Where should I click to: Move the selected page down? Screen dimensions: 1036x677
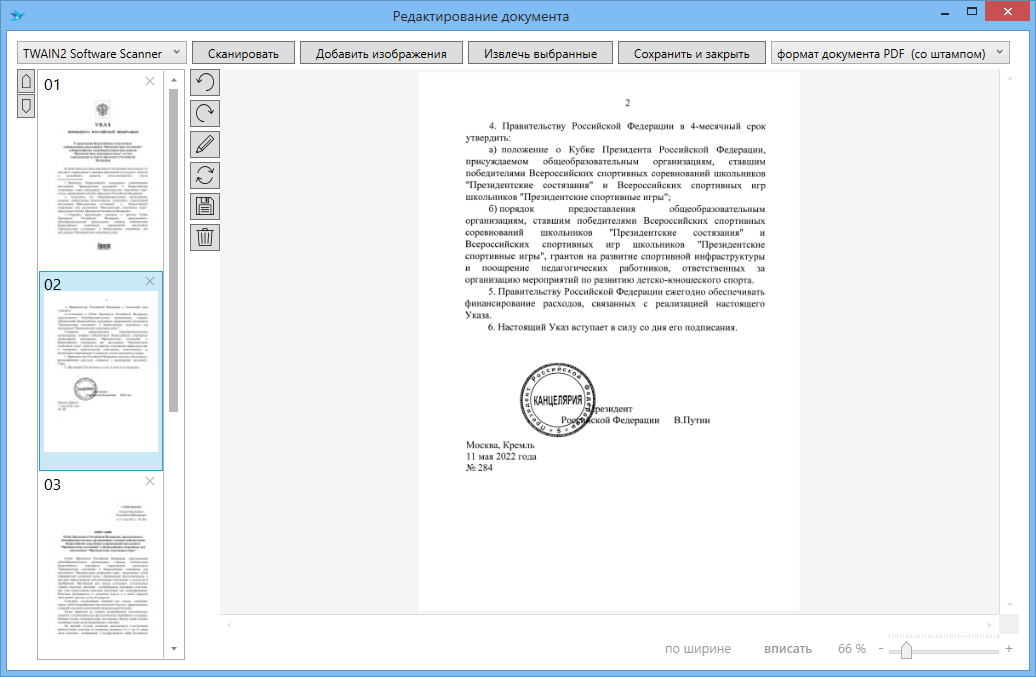pos(26,105)
